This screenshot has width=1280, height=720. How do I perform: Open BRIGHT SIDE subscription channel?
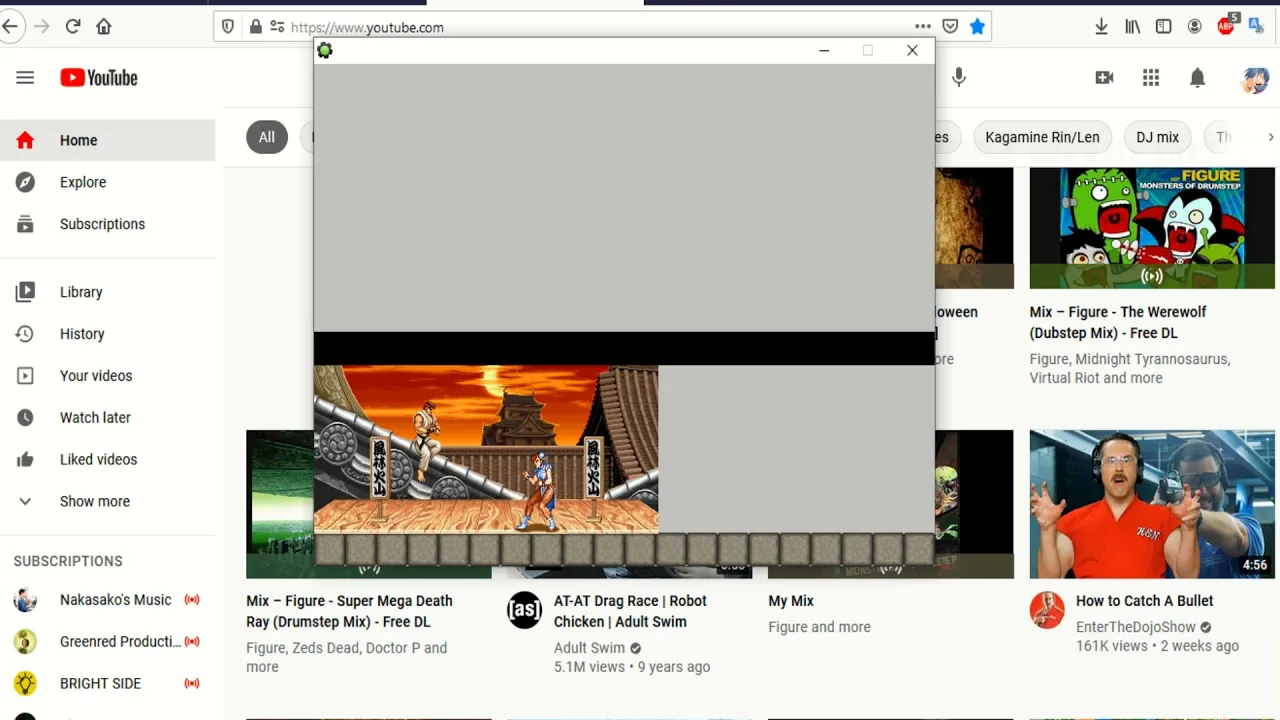(x=107, y=684)
